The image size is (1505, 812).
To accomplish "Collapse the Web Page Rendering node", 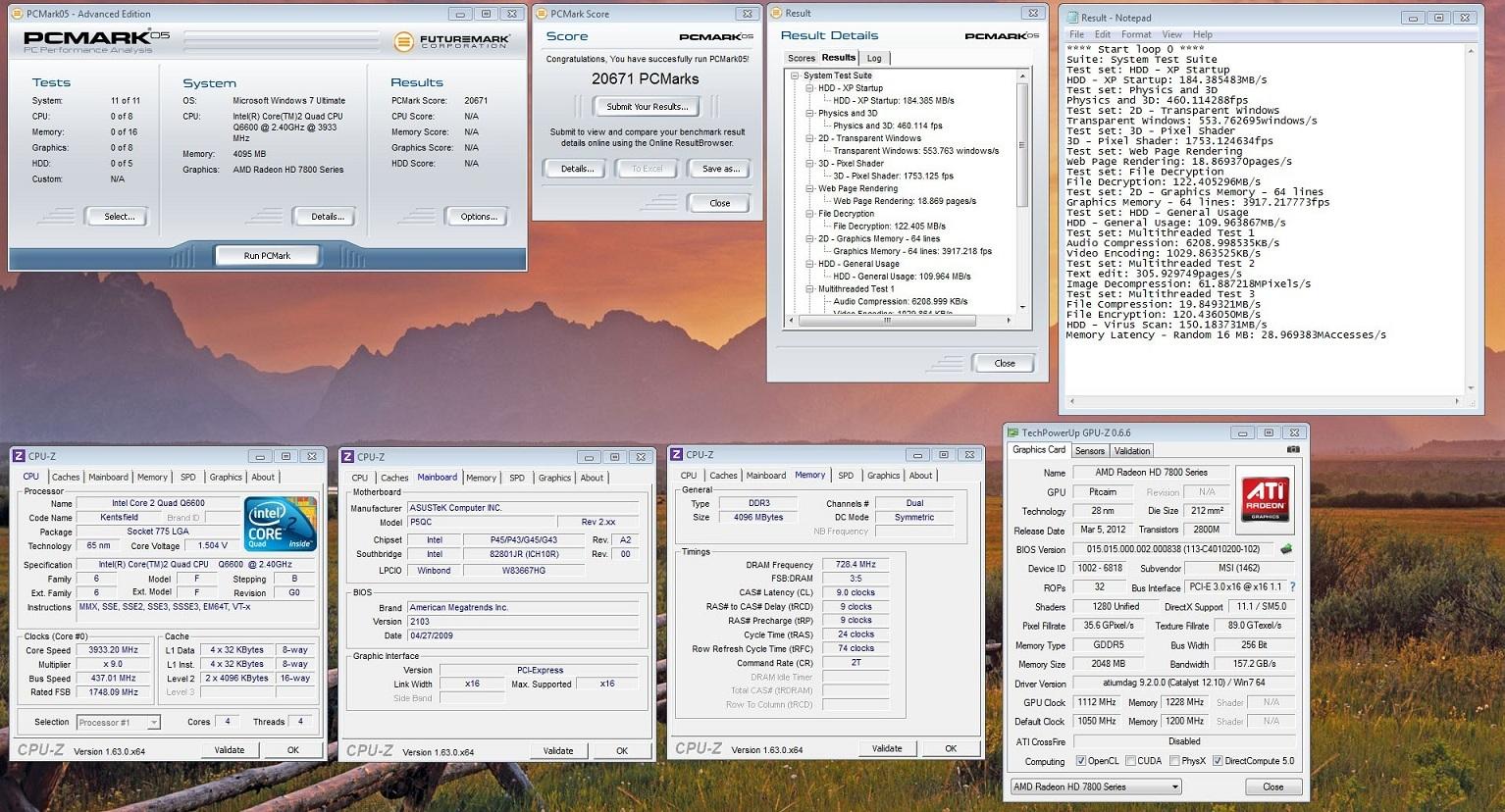I will [x=808, y=188].
